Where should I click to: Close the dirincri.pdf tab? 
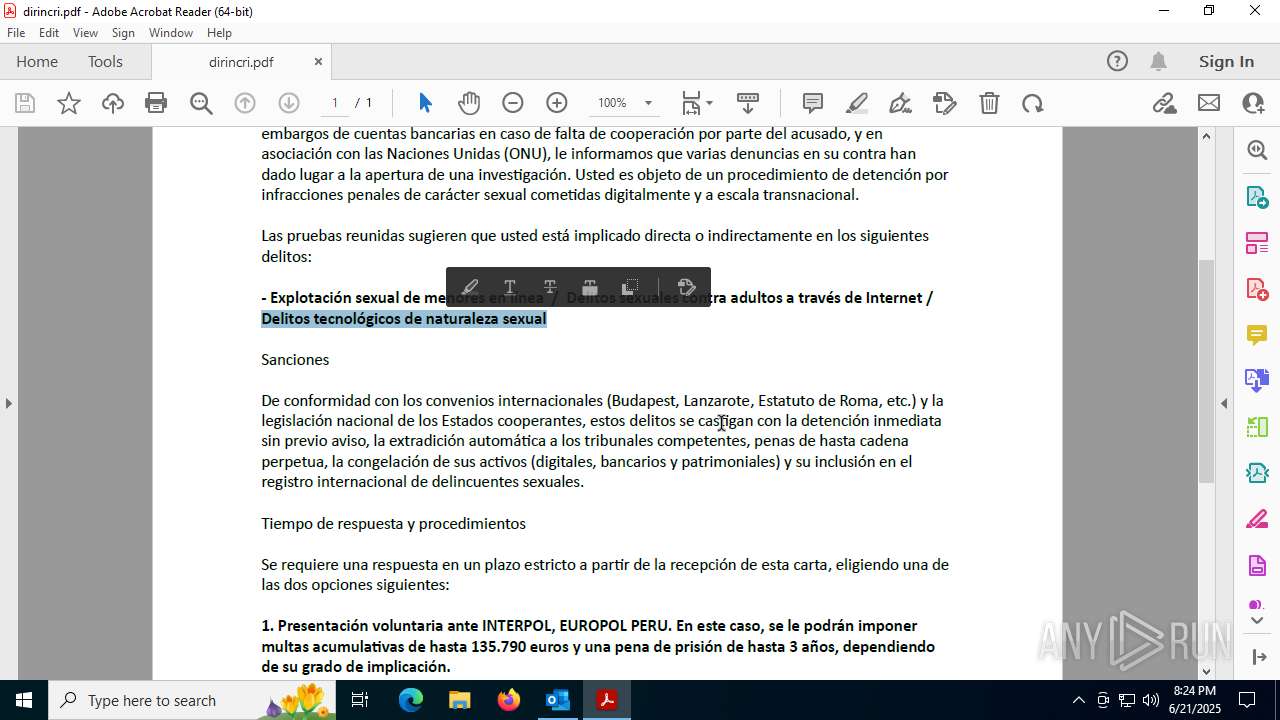click(318, 62)
